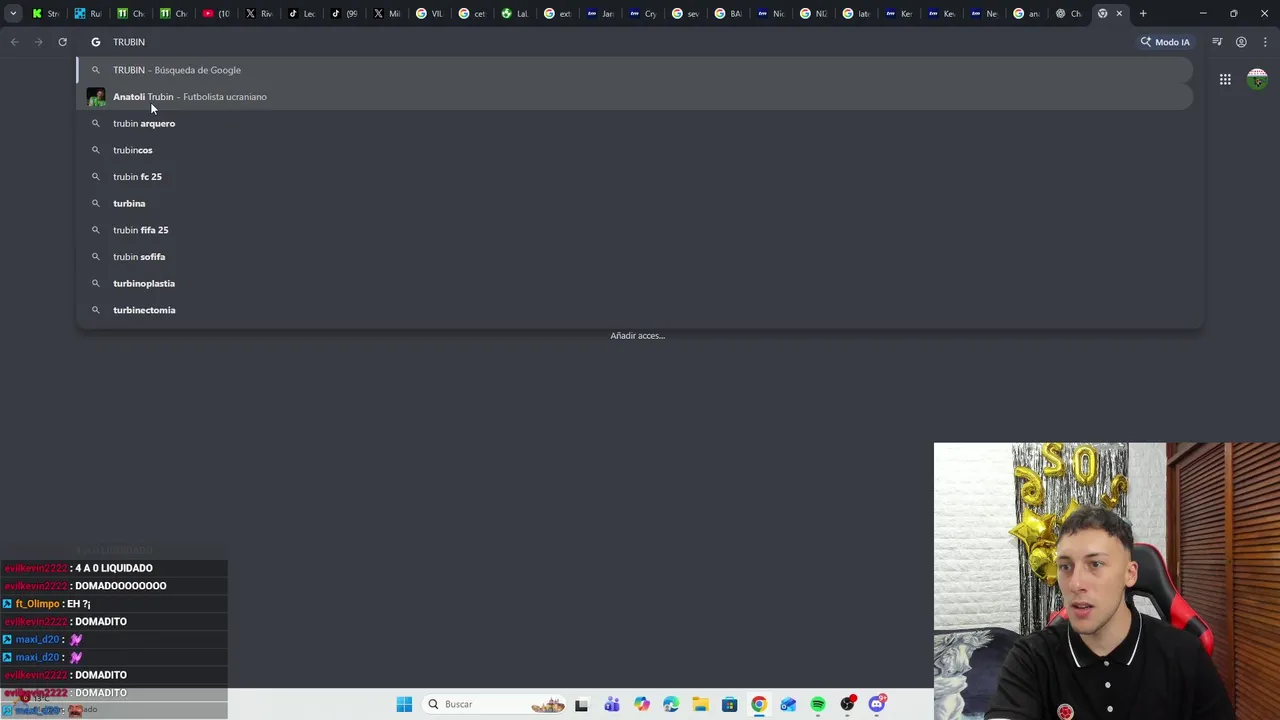Go forward with the forward arrow
The image size is (1280, 720).
38,42
